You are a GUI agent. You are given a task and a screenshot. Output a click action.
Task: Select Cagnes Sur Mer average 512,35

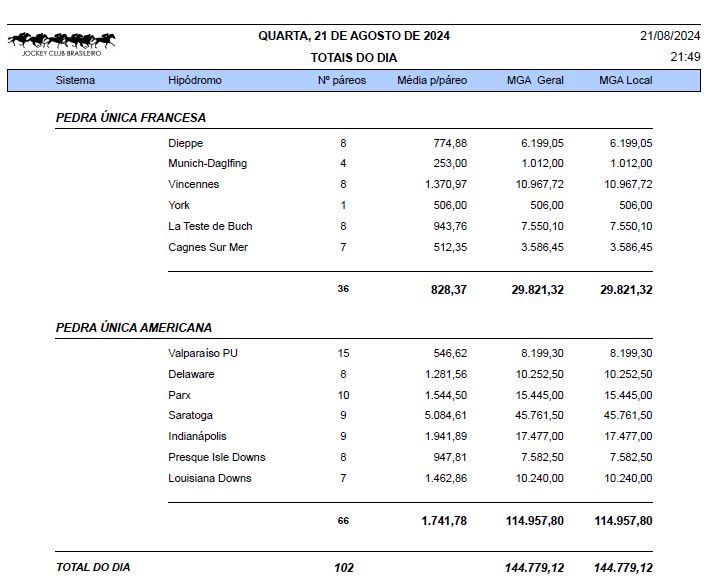click(x=450, y=247)
